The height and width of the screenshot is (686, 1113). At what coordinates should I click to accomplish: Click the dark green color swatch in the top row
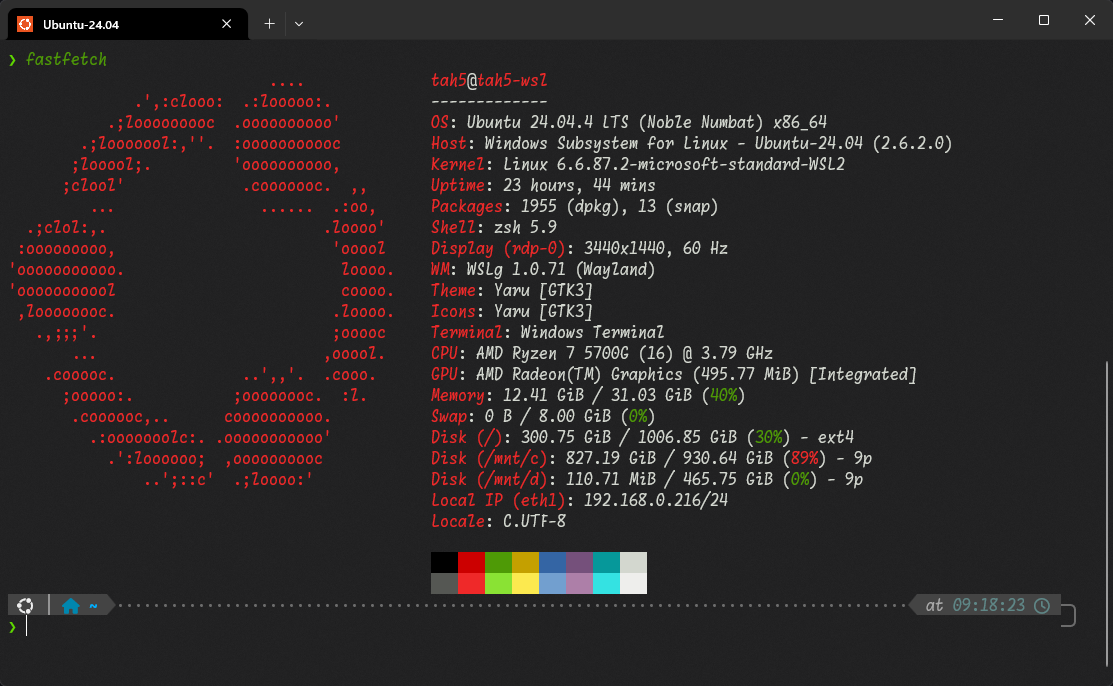pos(498,562)
